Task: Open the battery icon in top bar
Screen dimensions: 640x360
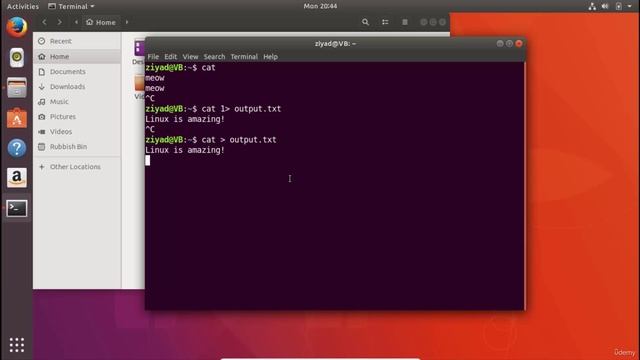Action: [618, 6]
